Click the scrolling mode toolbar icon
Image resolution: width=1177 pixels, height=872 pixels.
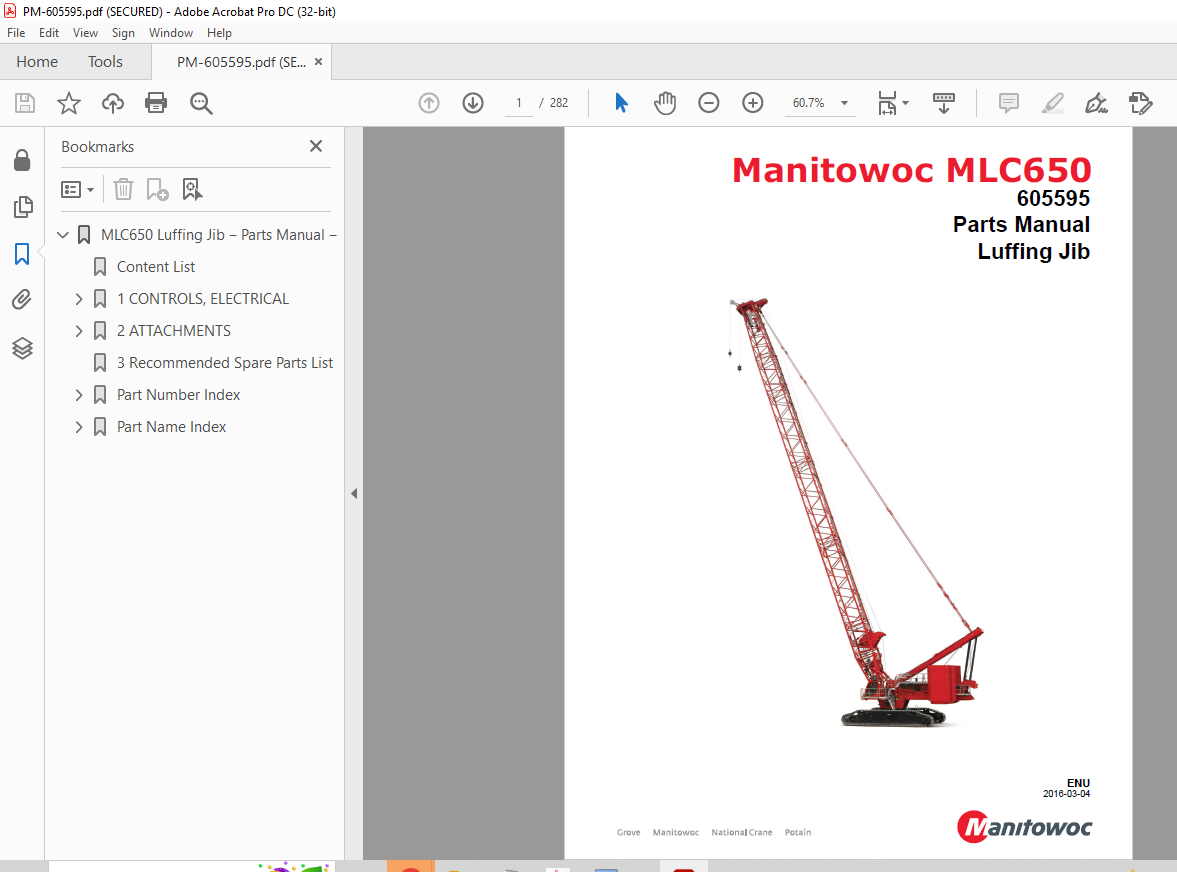pos(944,103)
